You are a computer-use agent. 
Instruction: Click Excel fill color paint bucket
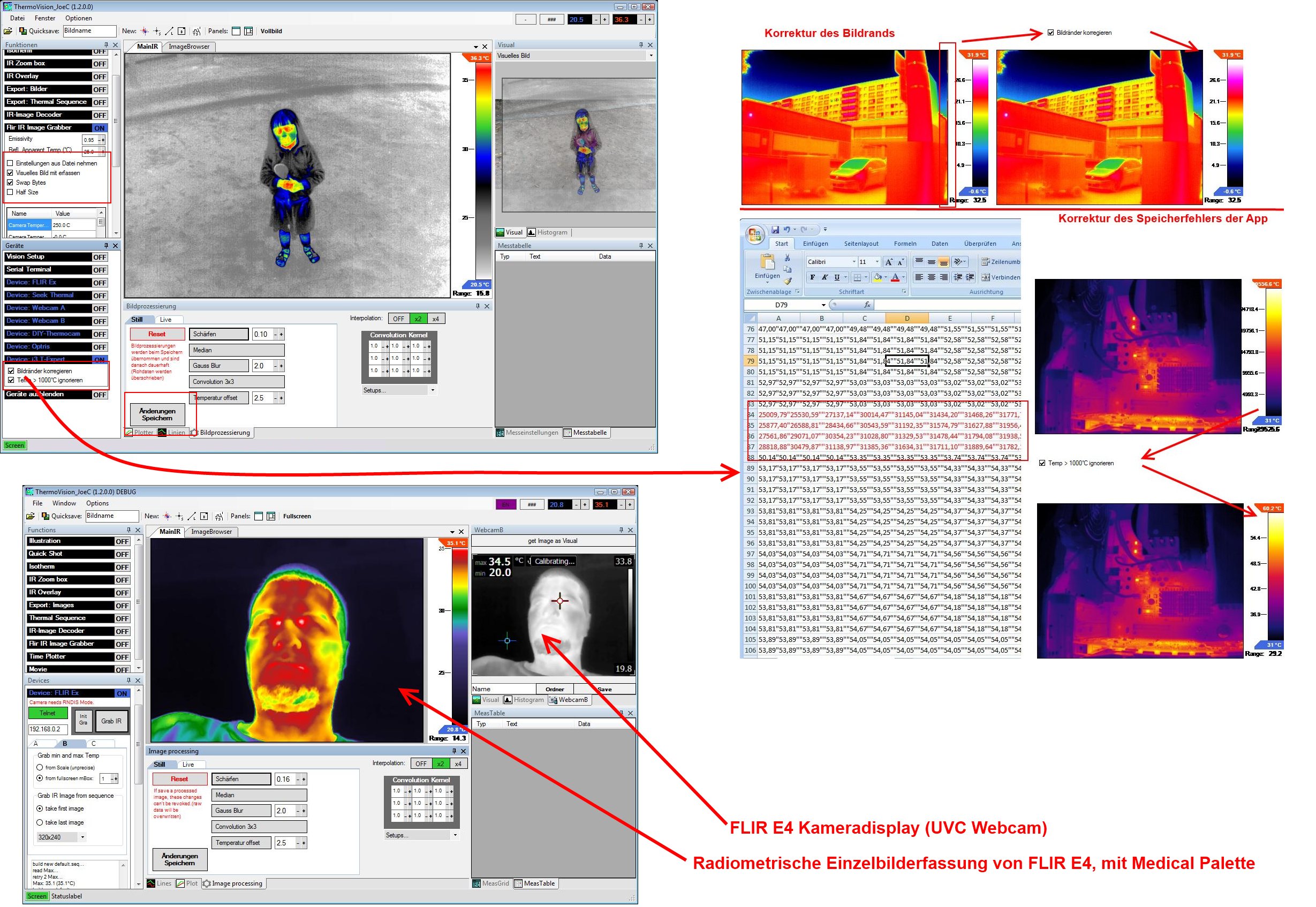pyautogui.click(x=878, y=277)
